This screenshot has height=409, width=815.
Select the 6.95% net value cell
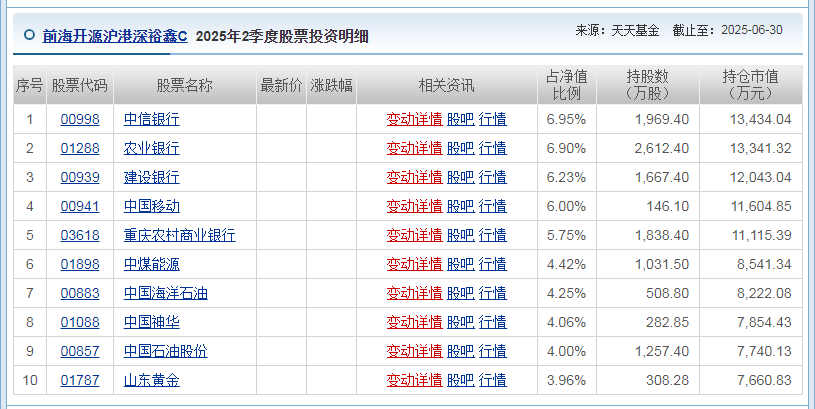pos(567,120)
